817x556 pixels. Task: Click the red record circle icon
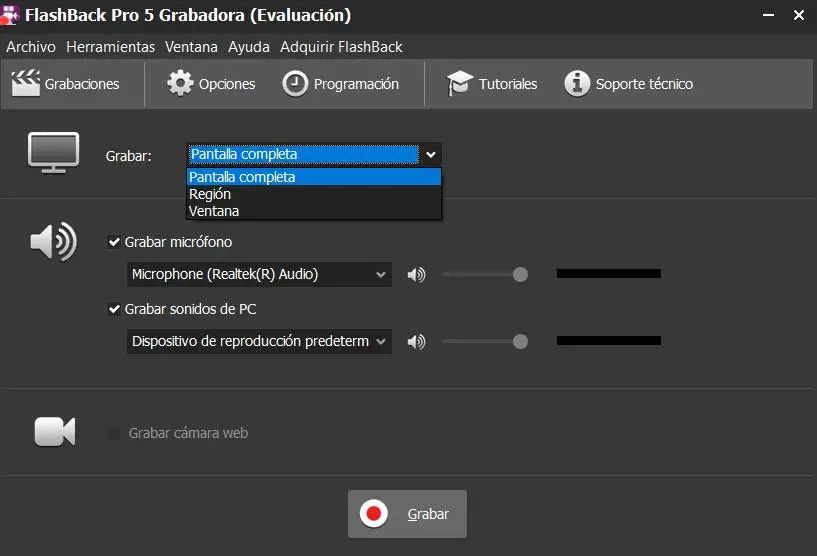click(x=374, y=514)
